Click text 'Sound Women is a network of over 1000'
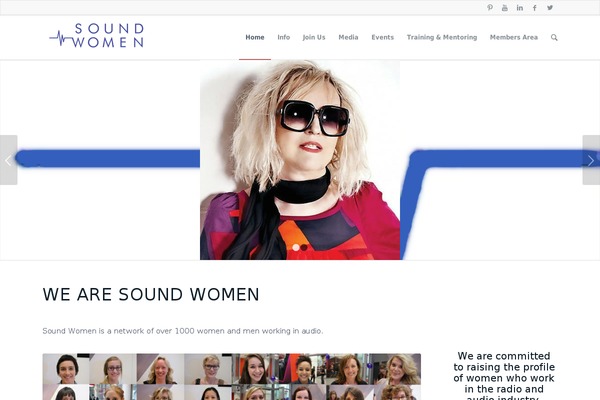 tap(119, 331)
